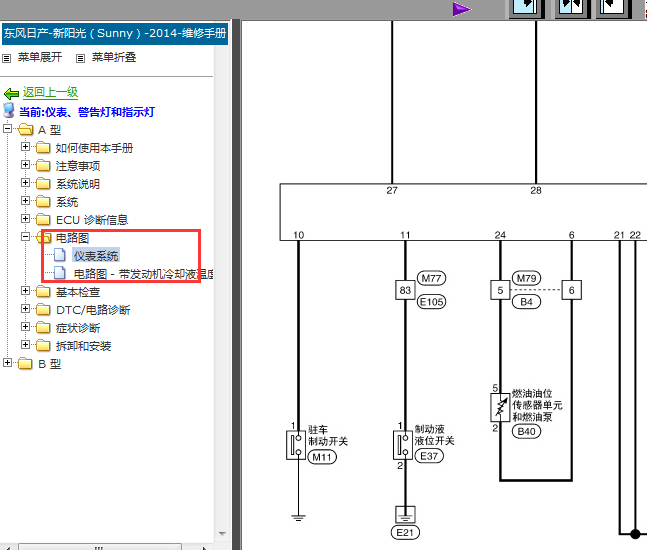Click the tree panel's horizontal scrollbar right arrow
Image resolution: width=647 pixels, height=550 pixels.
click(x=204, y=547)
